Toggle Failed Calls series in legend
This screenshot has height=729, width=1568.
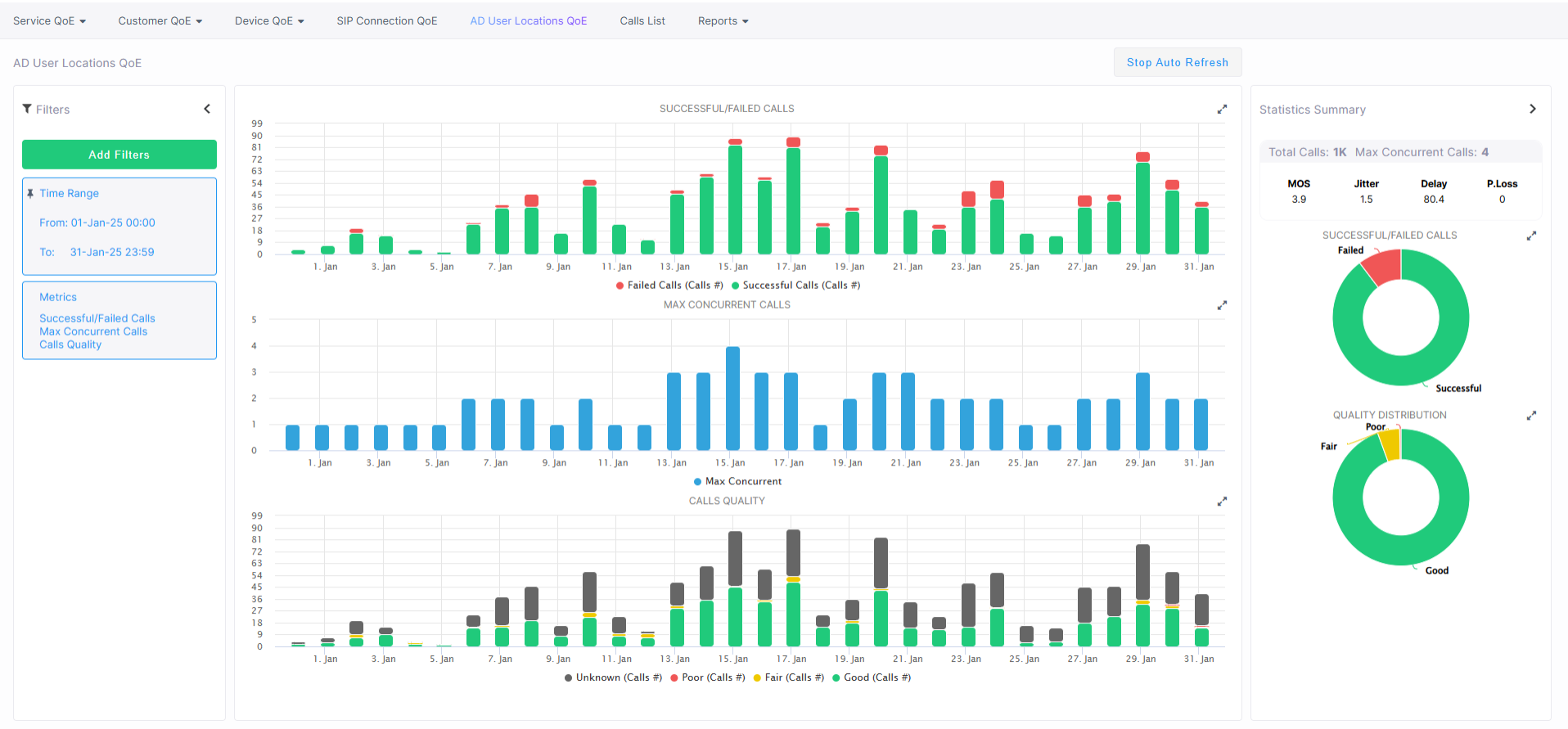pyautogui.click(x=669, y=286)
